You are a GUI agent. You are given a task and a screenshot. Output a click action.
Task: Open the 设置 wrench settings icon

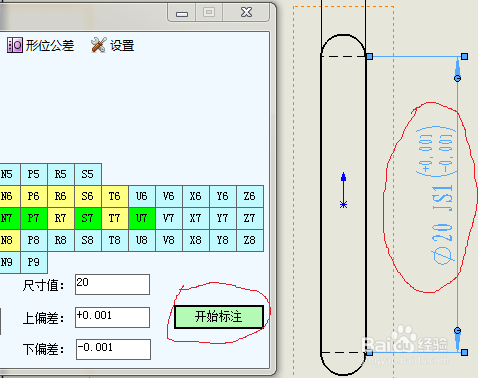[x=99, y=45]
